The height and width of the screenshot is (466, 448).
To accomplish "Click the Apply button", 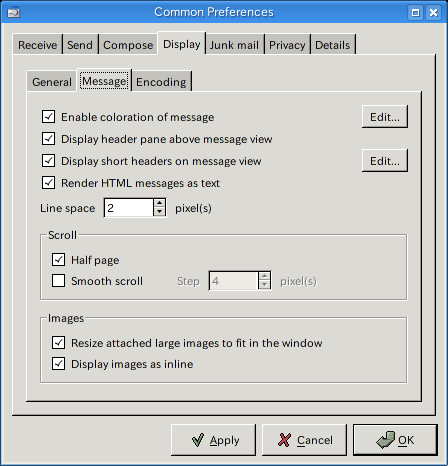I will tap(213, 440).
